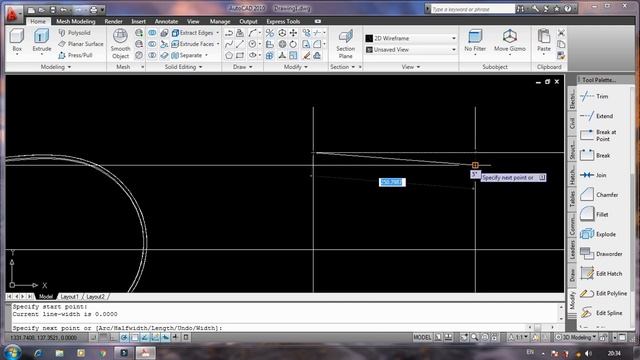Open Internet Explorer from taskbar
This screenshot has width=640, height=360.
39,353
